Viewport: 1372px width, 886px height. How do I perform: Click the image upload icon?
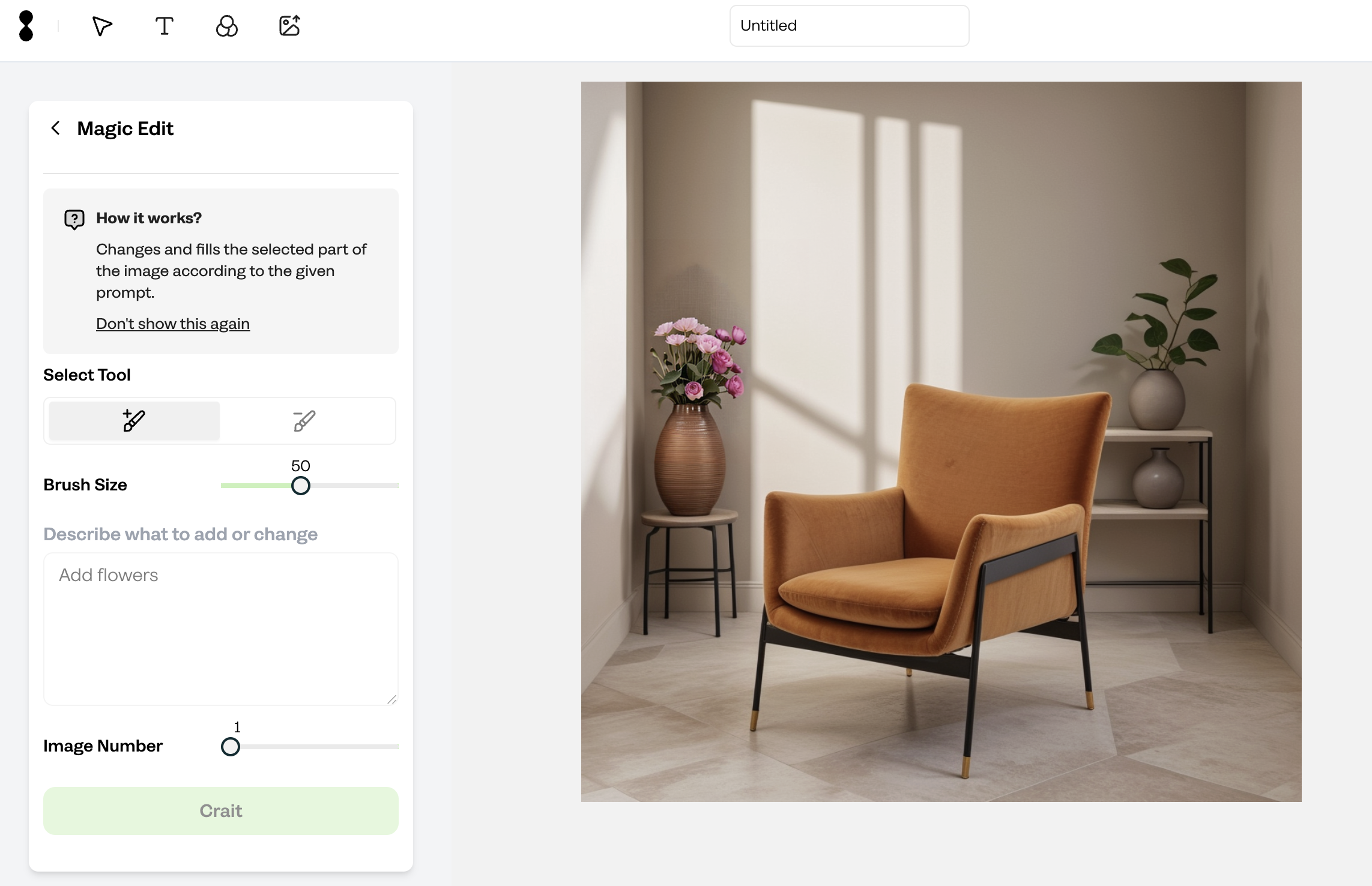click(x=289, y=26)
